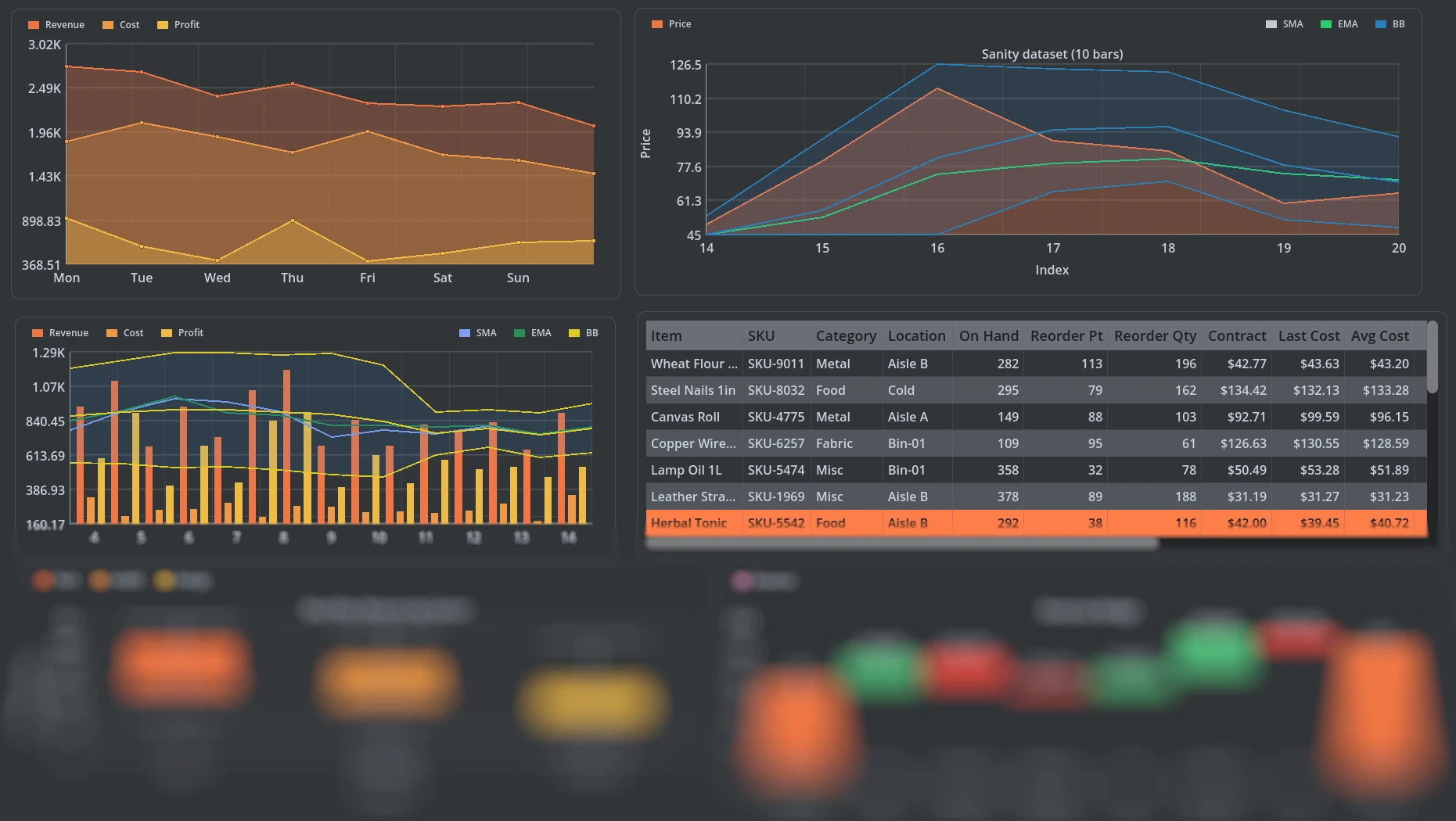This screenshot has height=821, width=1456.
Task: Click the Avg Cost column header
Action: point(1379,336)
